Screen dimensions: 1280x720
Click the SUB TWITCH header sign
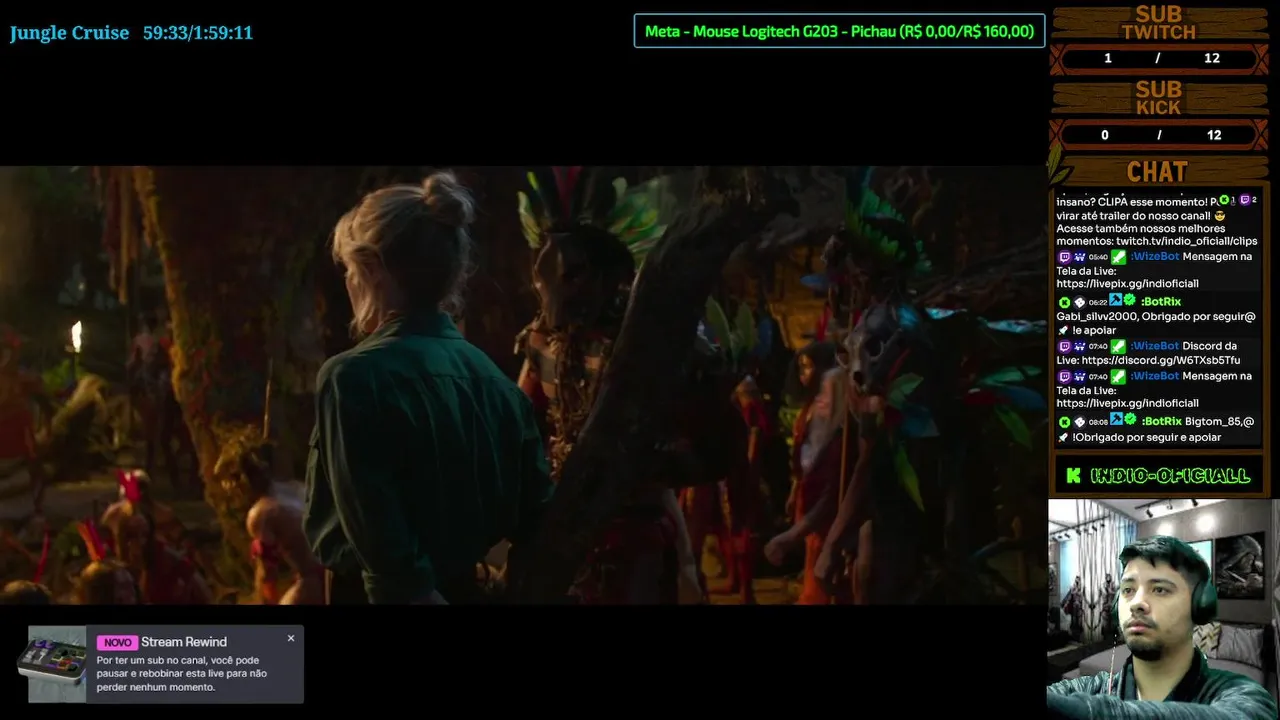pyautogui.click(x=1158, y=23)
